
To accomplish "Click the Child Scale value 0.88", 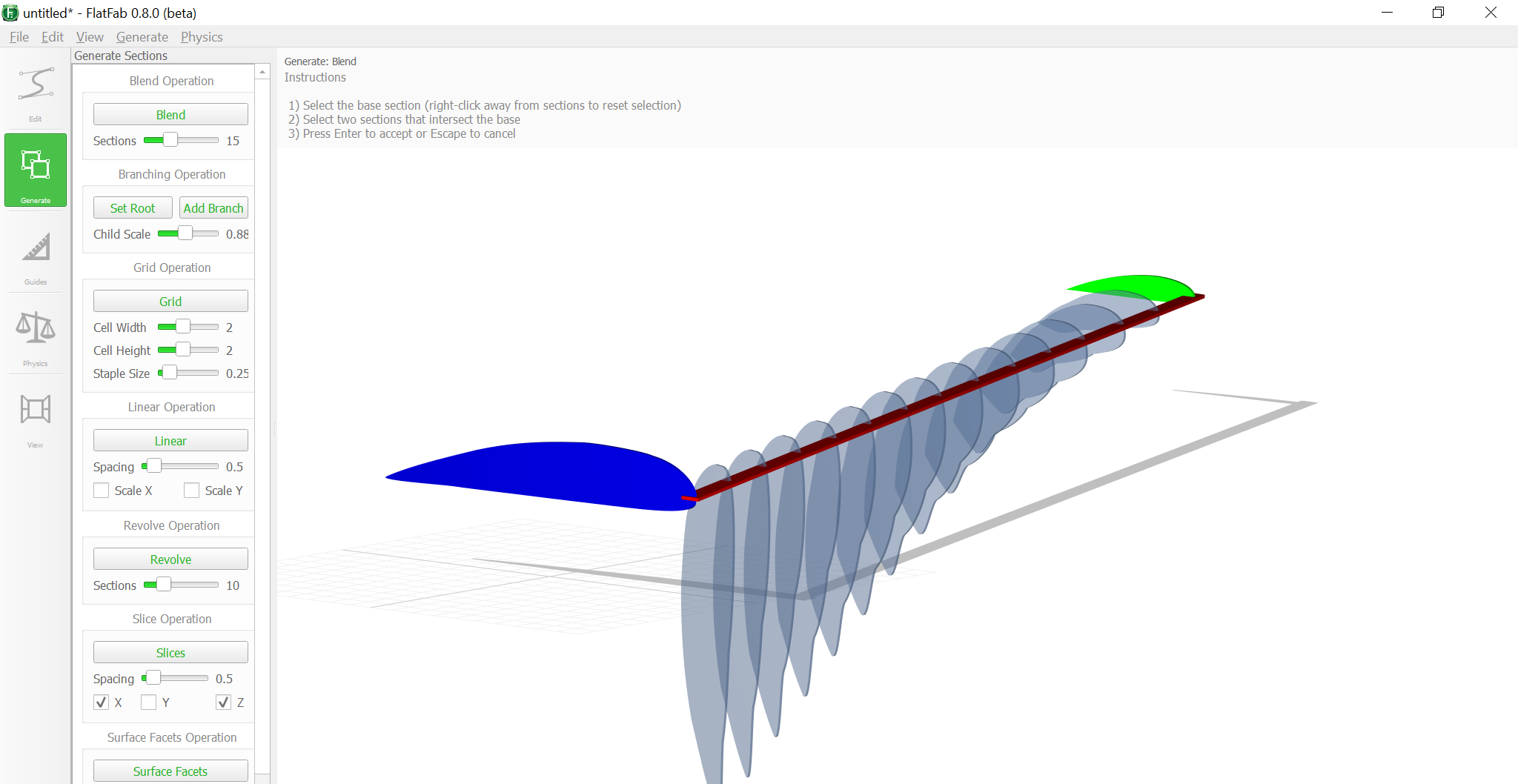I will pyautogui.click(x=237, y=234).
